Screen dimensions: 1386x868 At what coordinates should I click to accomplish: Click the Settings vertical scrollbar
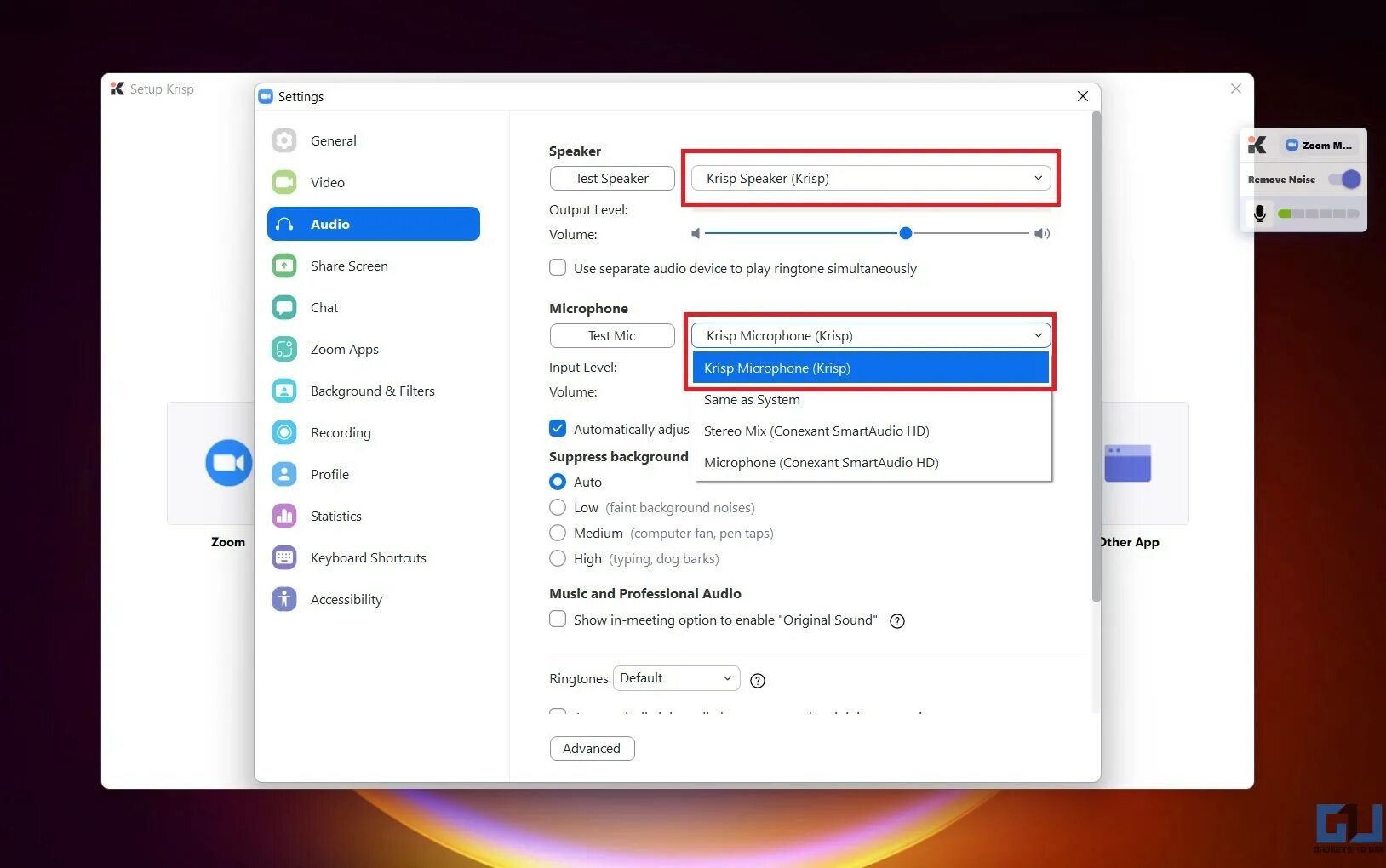click(x=1097, y=357)
